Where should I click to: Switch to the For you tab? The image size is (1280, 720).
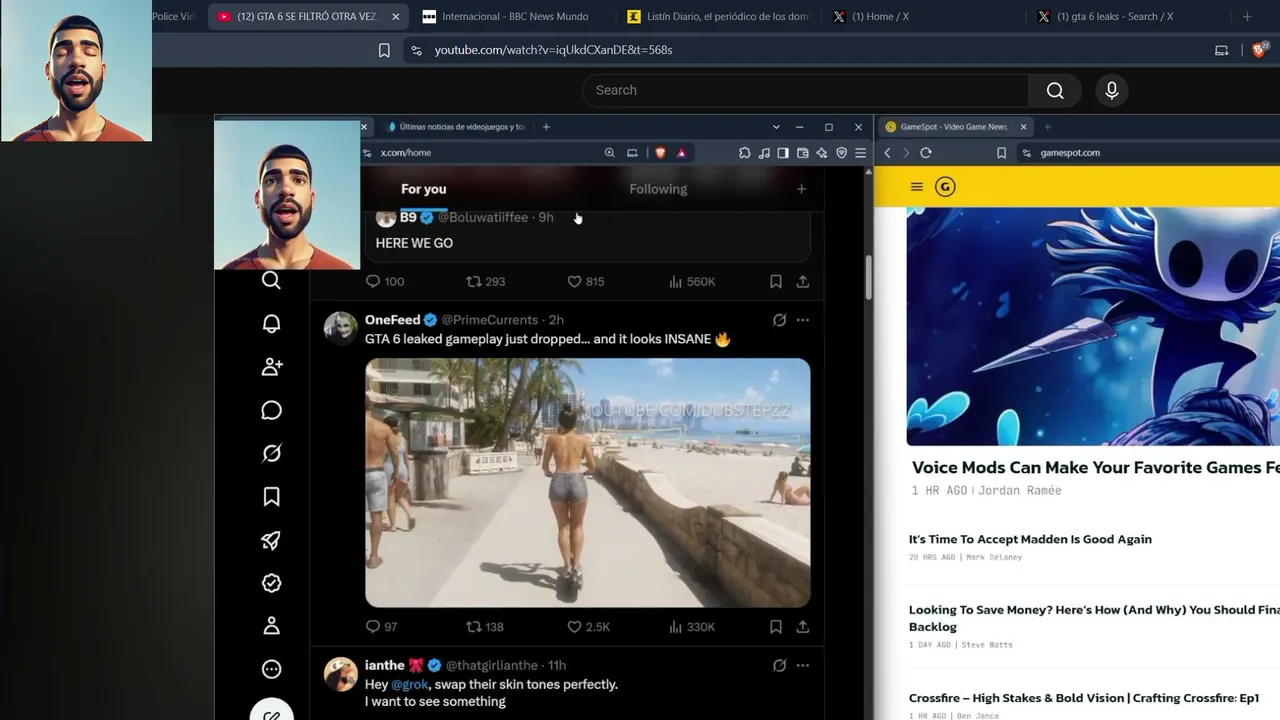click(x=423, y=189)
